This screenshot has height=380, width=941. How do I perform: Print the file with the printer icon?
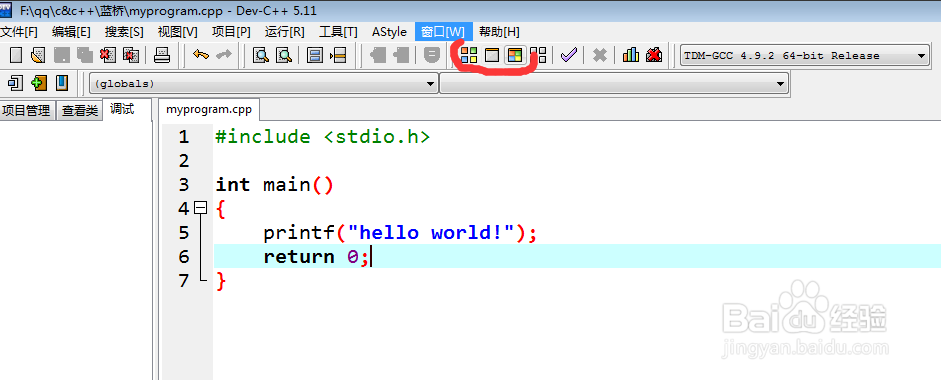click(162, 56)
